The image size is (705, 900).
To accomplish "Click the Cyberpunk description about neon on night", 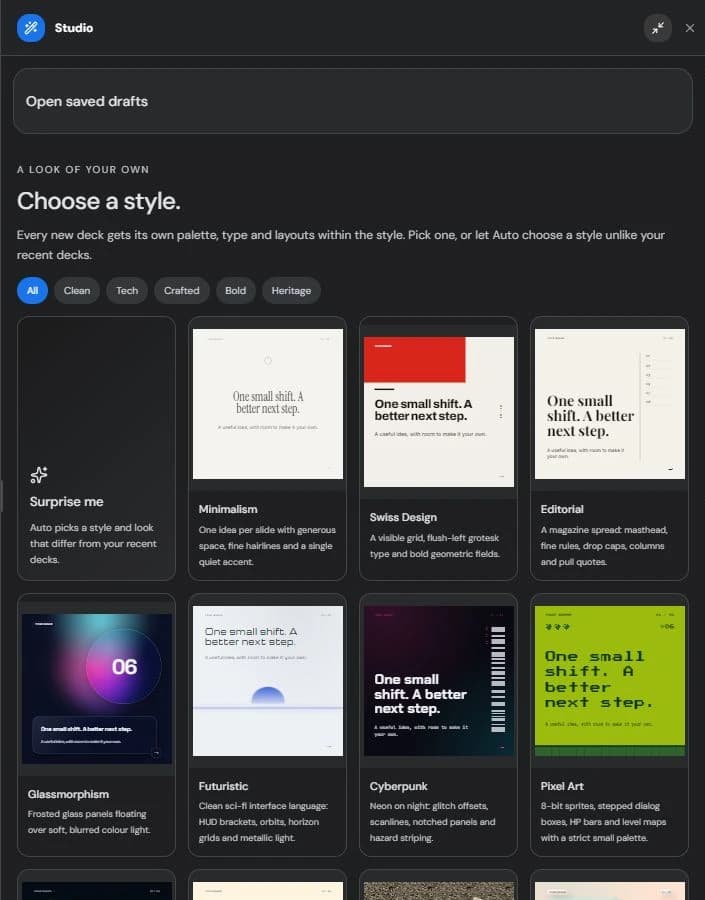I will pos(432,822).
